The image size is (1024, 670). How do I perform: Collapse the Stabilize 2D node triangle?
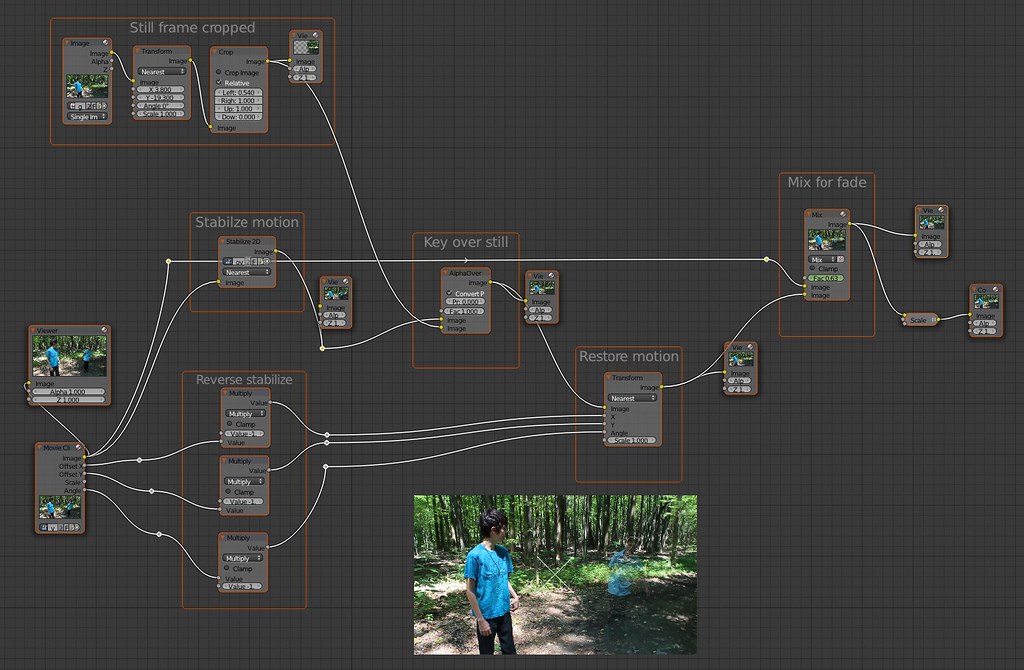click(223, 241)
